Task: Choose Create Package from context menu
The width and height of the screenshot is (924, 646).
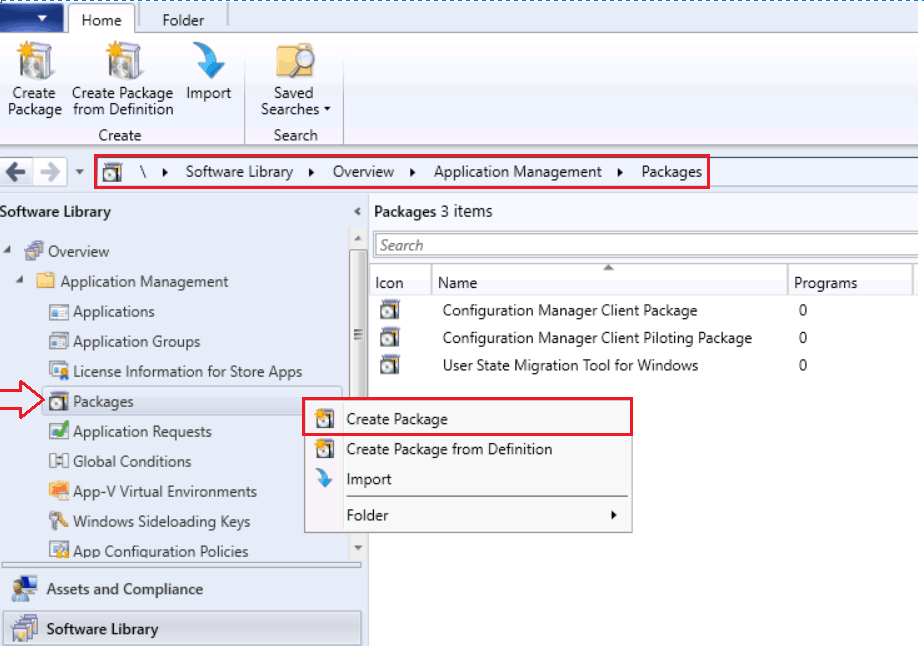Action: pos(467,418)
